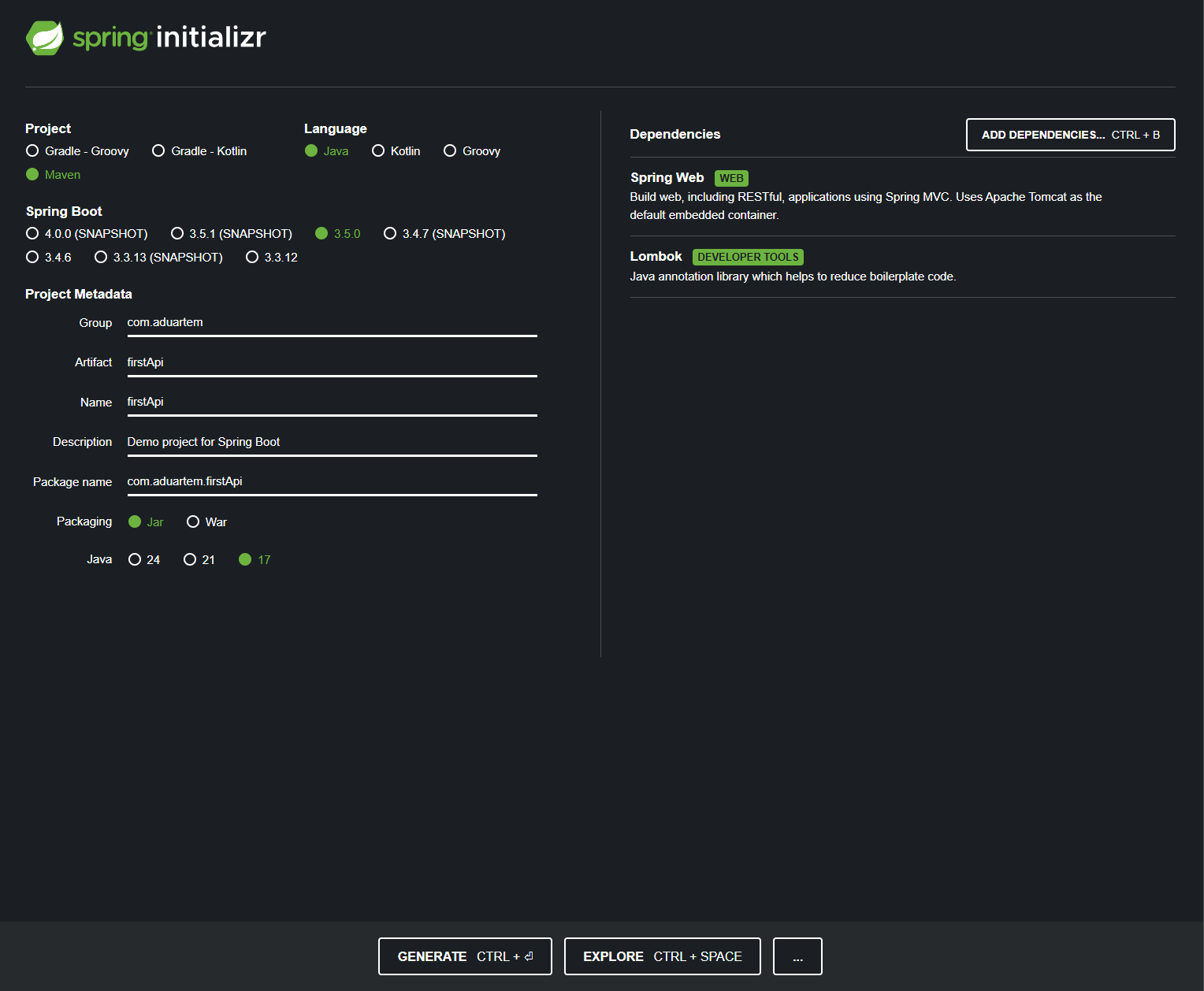
Task: Choose Spring Boot 3.5.1 (SNAPSHOT)
Action: coord(232,234)
